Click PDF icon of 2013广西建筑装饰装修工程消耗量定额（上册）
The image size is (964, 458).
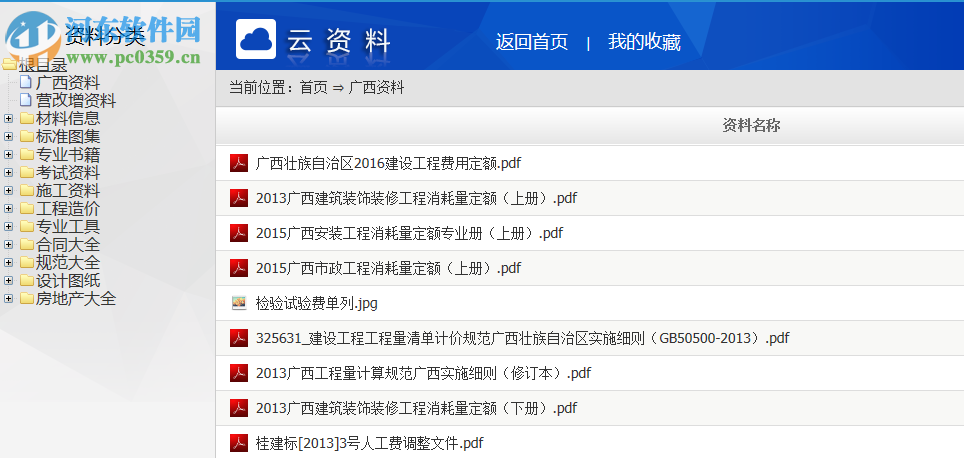click(x=239, y=198)
